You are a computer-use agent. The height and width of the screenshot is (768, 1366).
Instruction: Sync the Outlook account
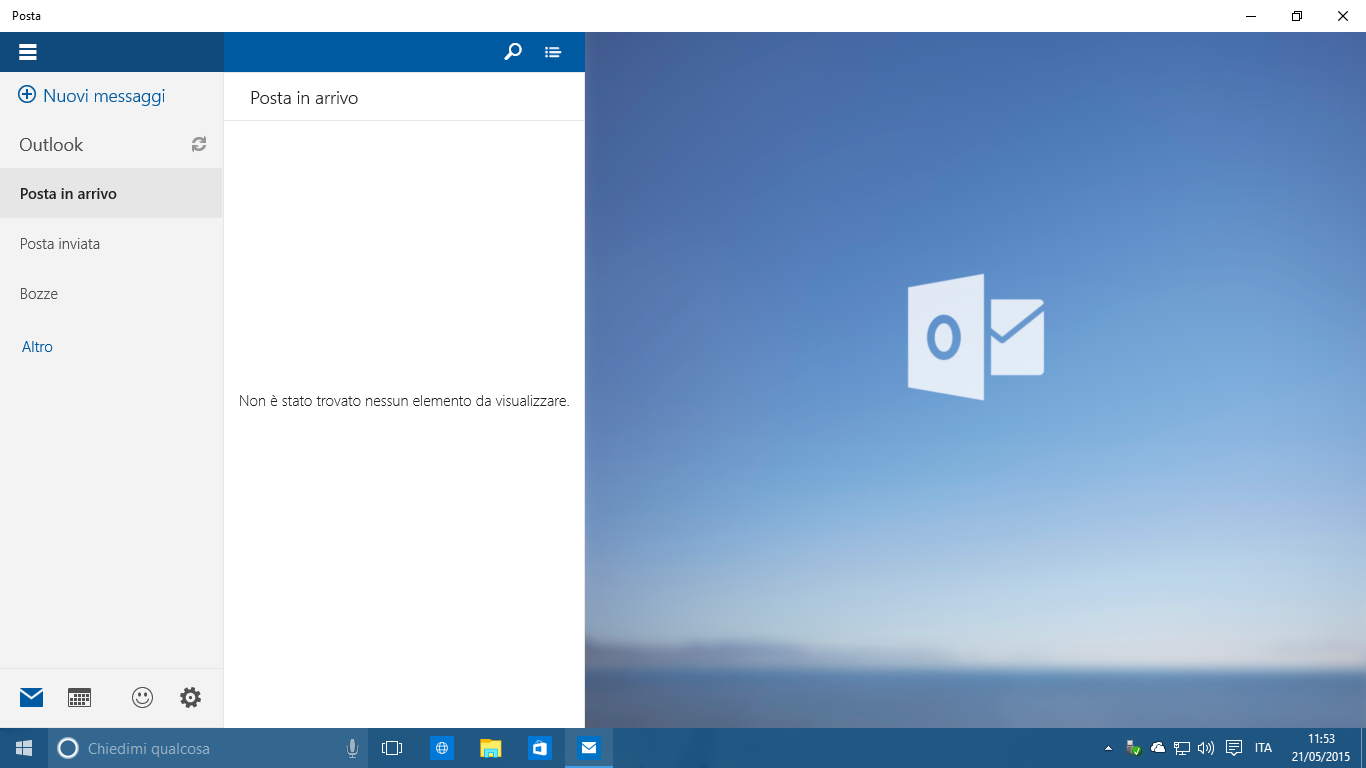199,144
